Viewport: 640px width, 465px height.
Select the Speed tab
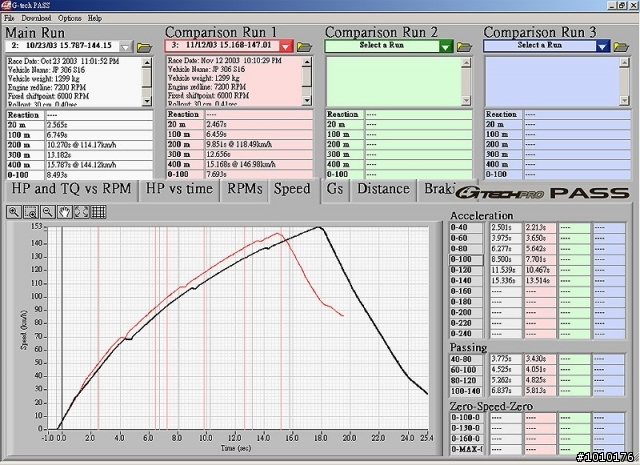pyautogui.click(x=292, y=189)
